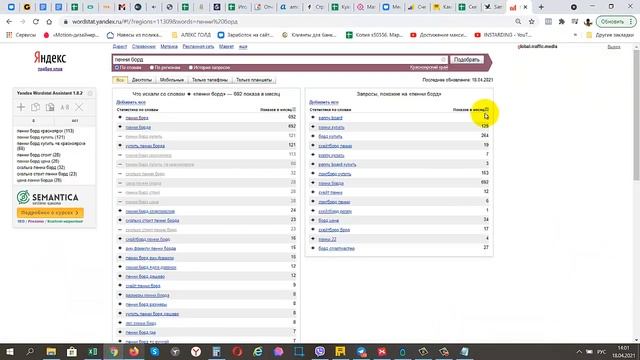Reload the page in the browser

coord(36,22)
